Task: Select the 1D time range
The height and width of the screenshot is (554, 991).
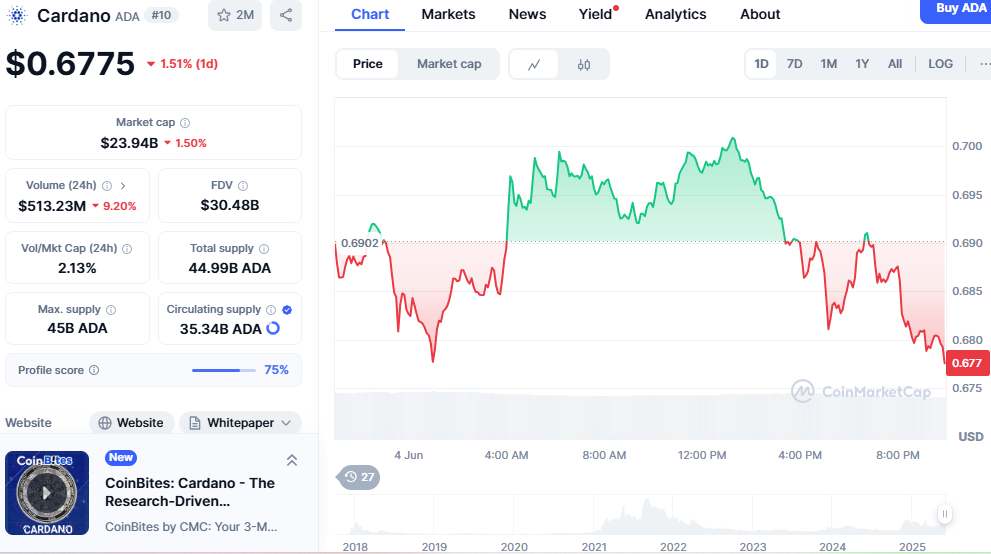Action: (761, 64)
